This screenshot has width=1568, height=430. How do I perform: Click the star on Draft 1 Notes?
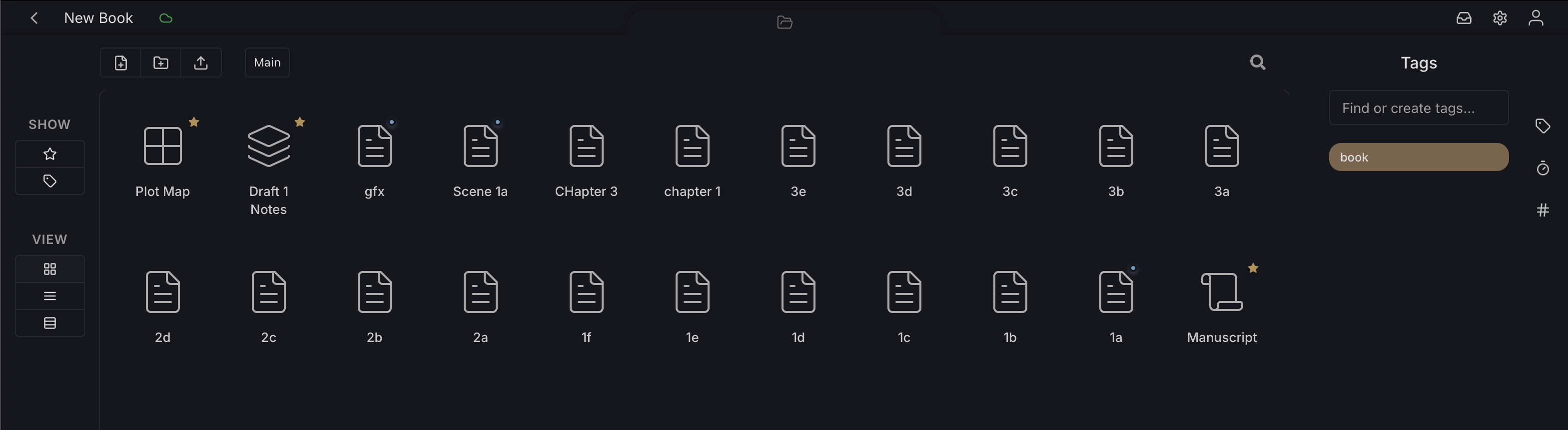coord(299,122)
